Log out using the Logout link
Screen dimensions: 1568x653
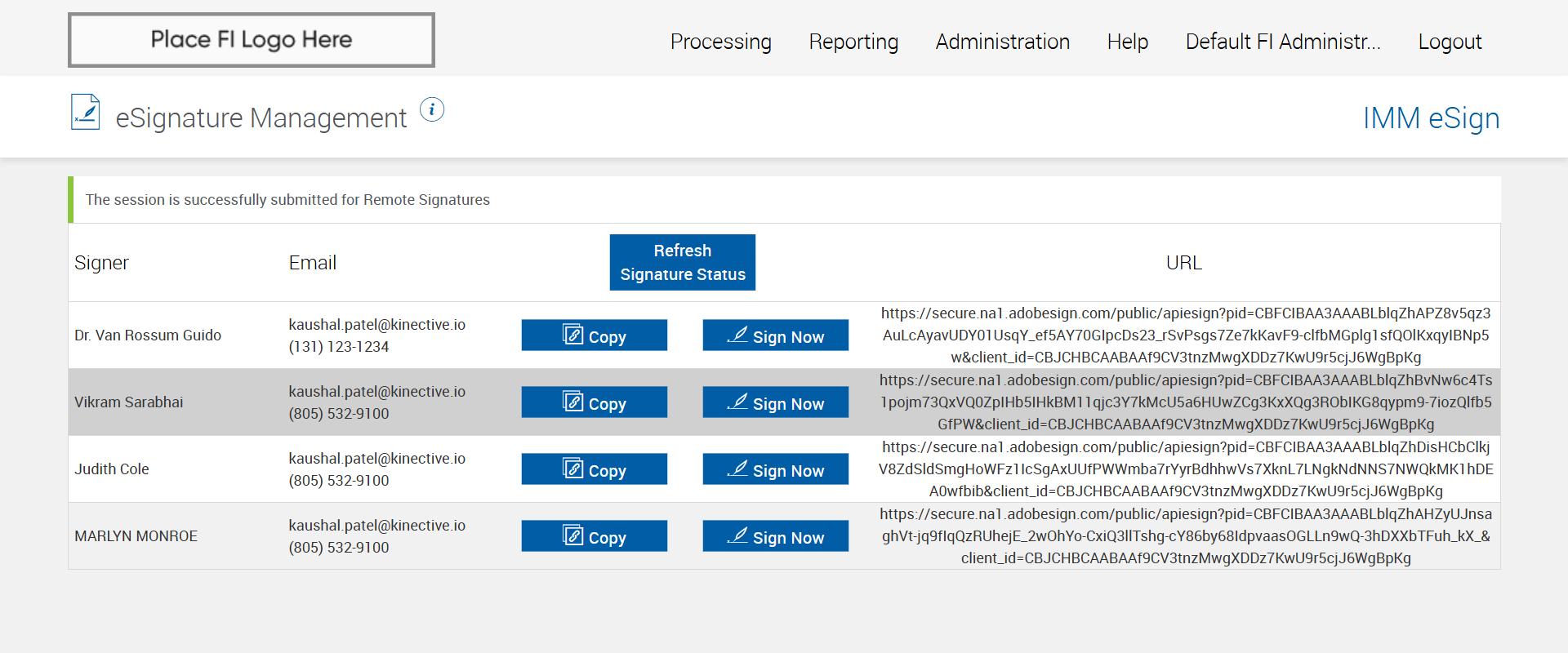coord(1450,42)
